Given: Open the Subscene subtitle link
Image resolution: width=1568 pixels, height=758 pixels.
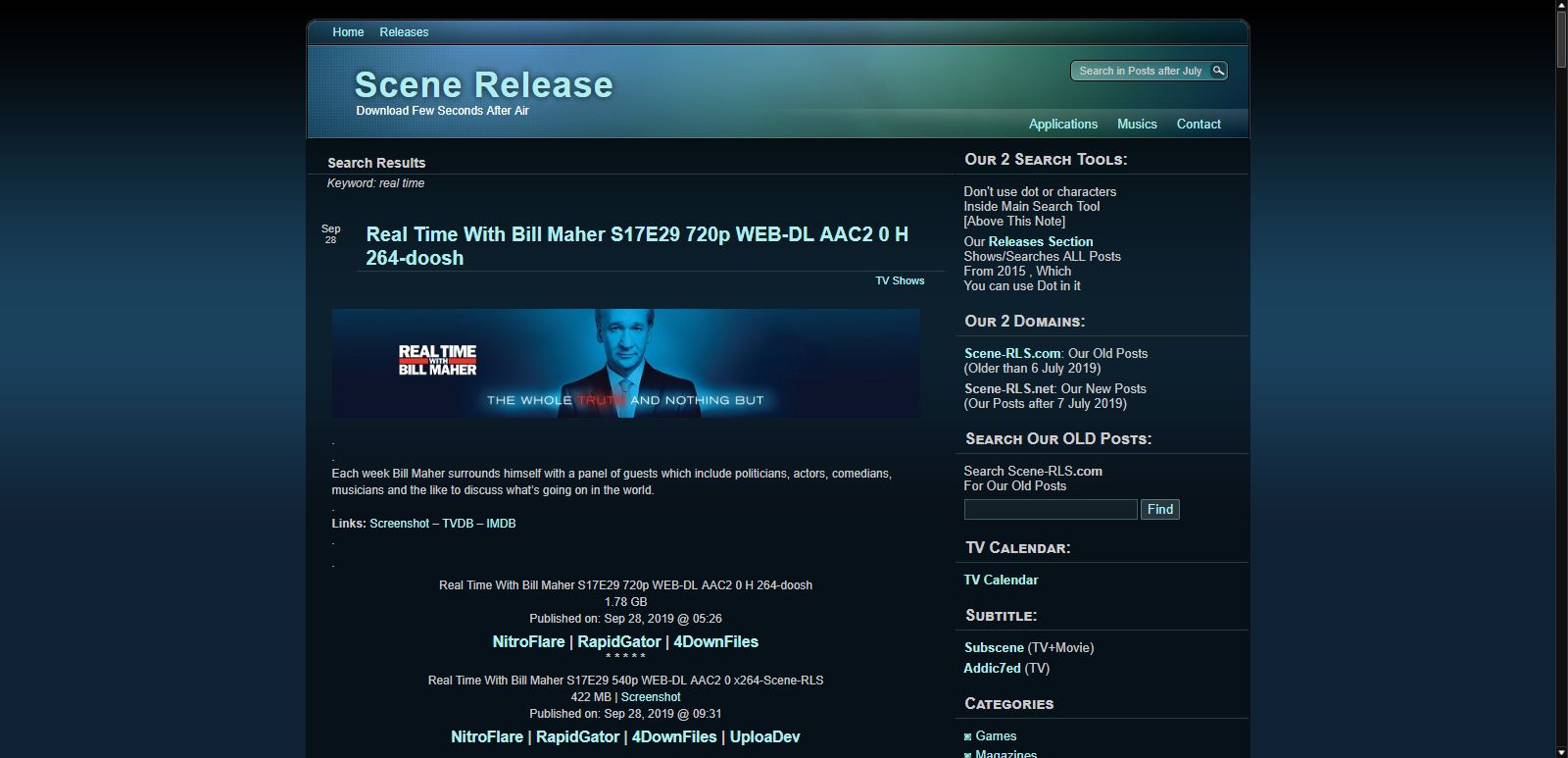Looking at the screenshot, I should point(994,647).
